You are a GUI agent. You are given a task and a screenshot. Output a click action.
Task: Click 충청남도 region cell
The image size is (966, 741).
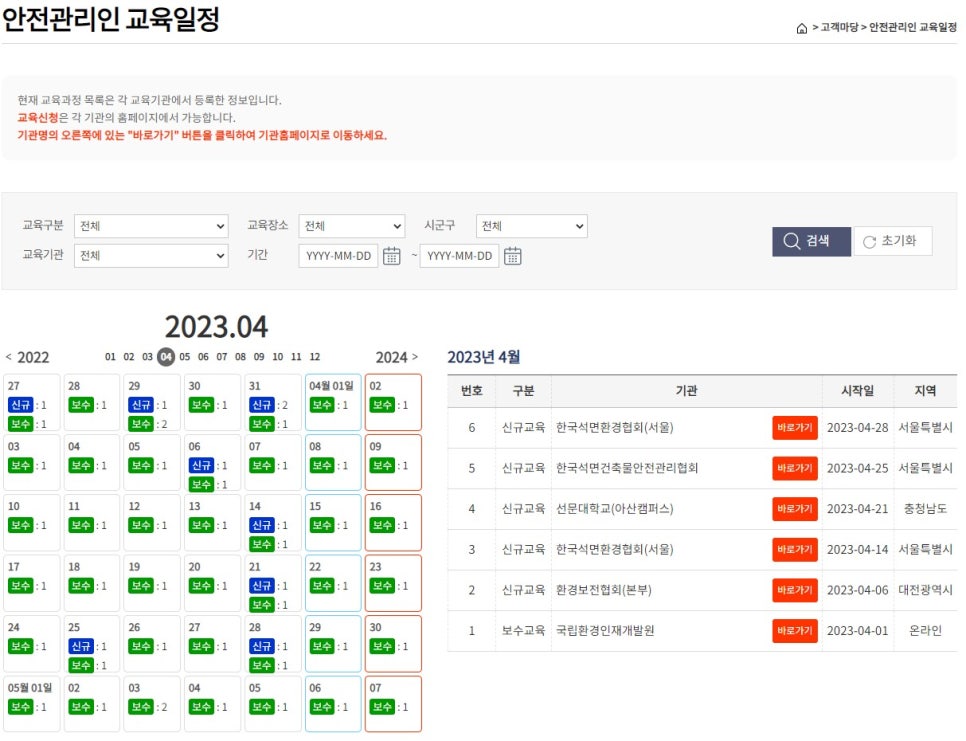[925, 509]
